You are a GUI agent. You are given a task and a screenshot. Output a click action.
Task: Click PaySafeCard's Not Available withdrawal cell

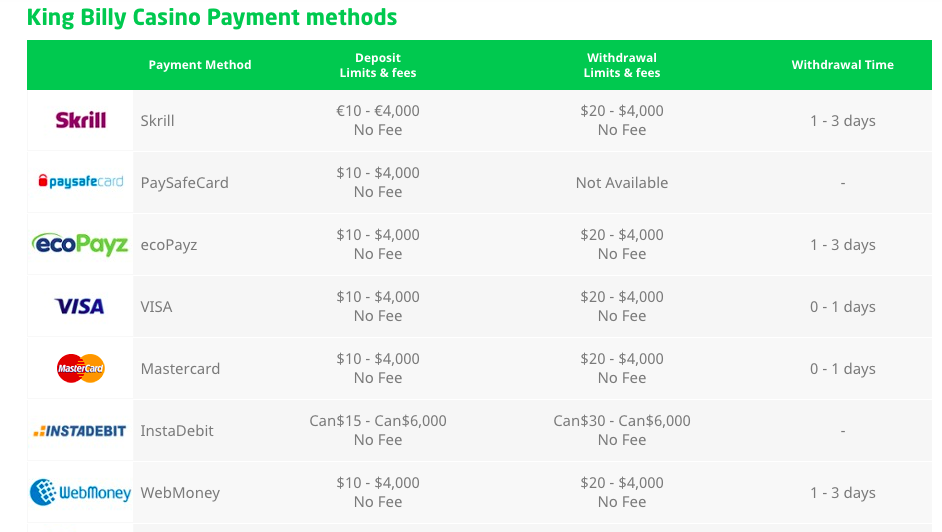click(622, 183)
